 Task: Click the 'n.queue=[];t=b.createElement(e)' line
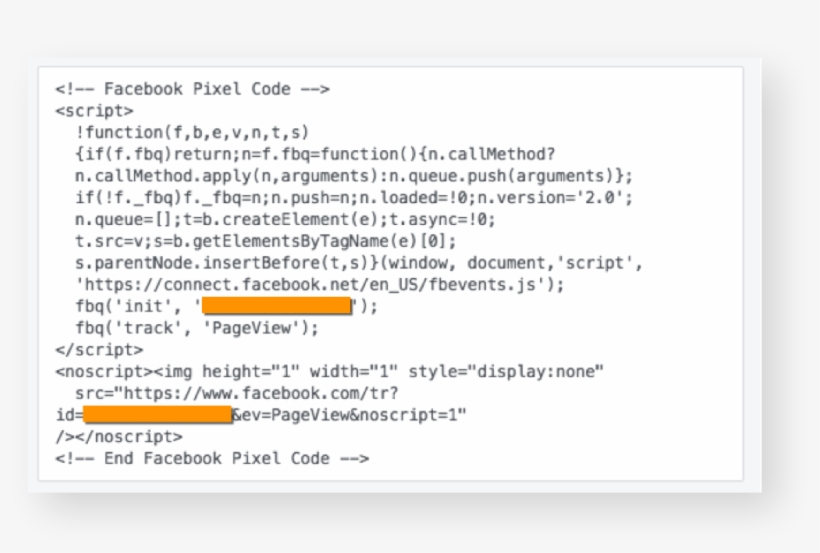285,219
